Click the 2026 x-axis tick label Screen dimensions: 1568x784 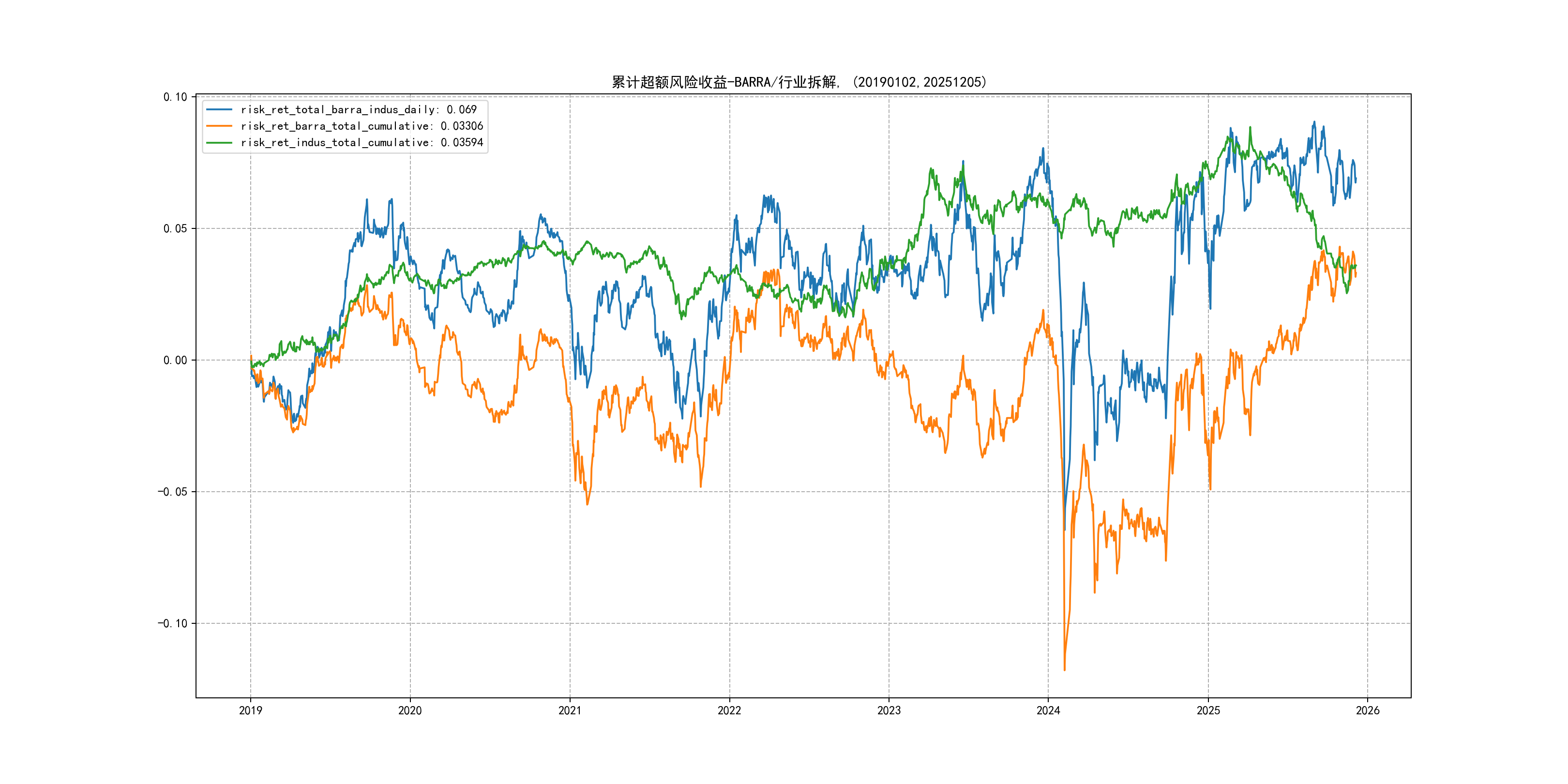click(x=1368, y=710)
